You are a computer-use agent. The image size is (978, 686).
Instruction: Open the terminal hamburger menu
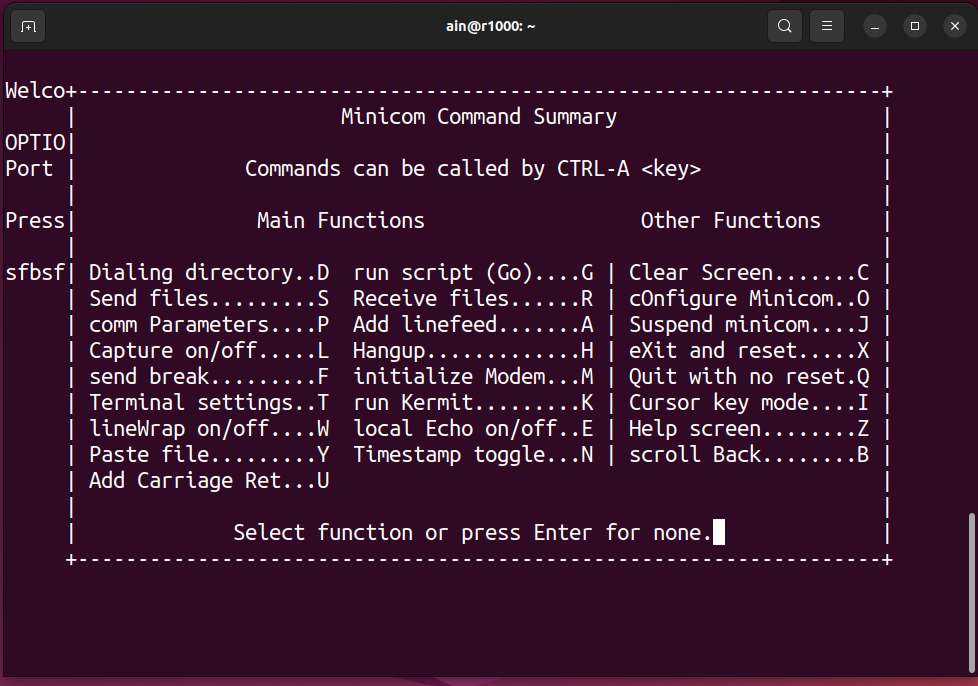point(826,26)
